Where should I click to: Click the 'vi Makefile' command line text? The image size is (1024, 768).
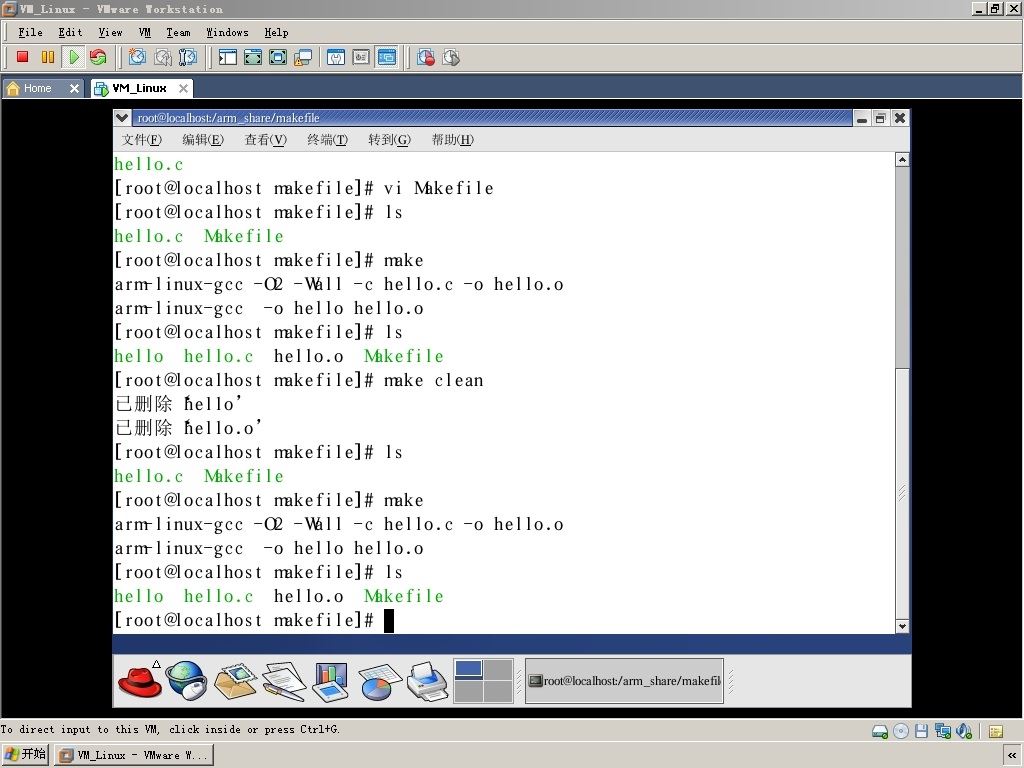click(x=438, y=188)
